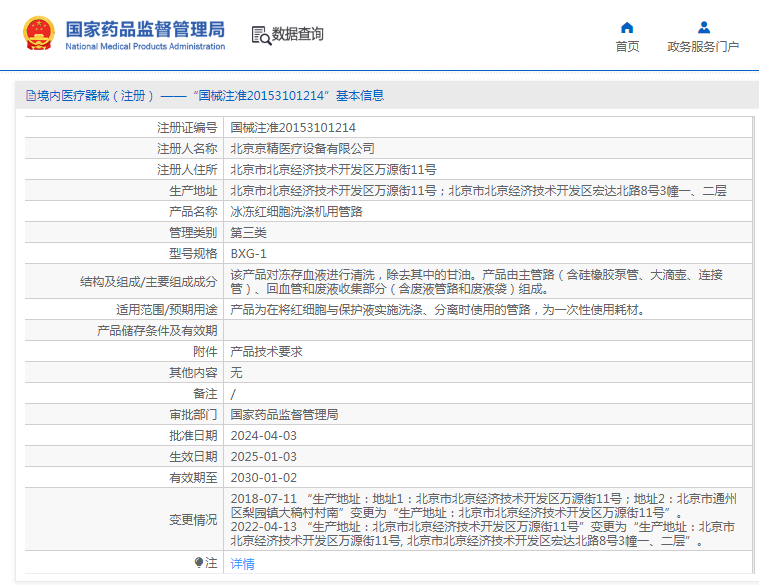The image size is (759, 585).
Task: Click the 变更情况 change history text
Action: coord(483,520)
